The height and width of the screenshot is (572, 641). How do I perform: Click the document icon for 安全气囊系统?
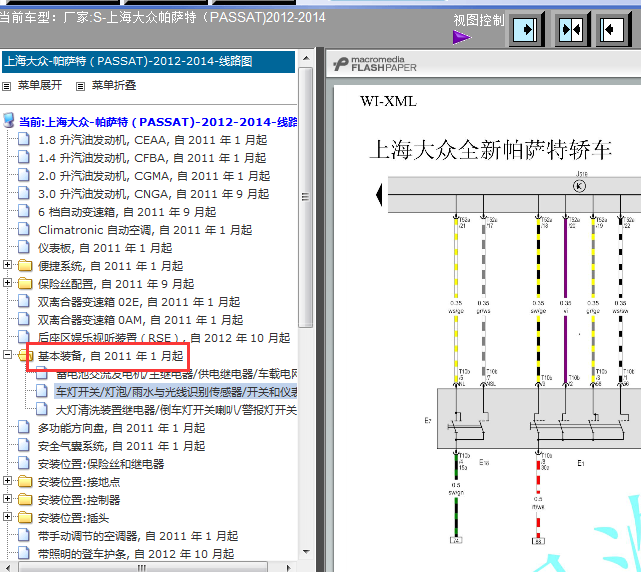pyautogui.click(x=24, y=445)
